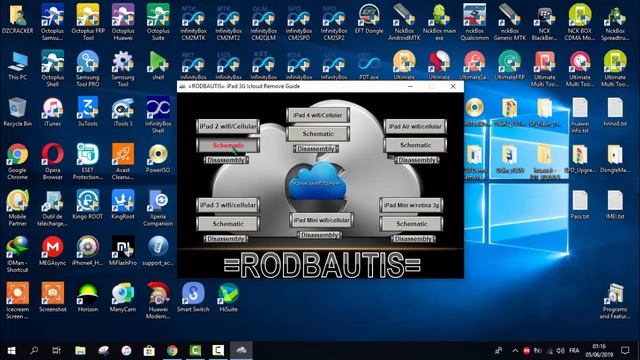The width and height of the screenshot is (640, 360).
Task: Launch Octoplus FRP Tool shortcut
Action: click(x=88, y=21)
